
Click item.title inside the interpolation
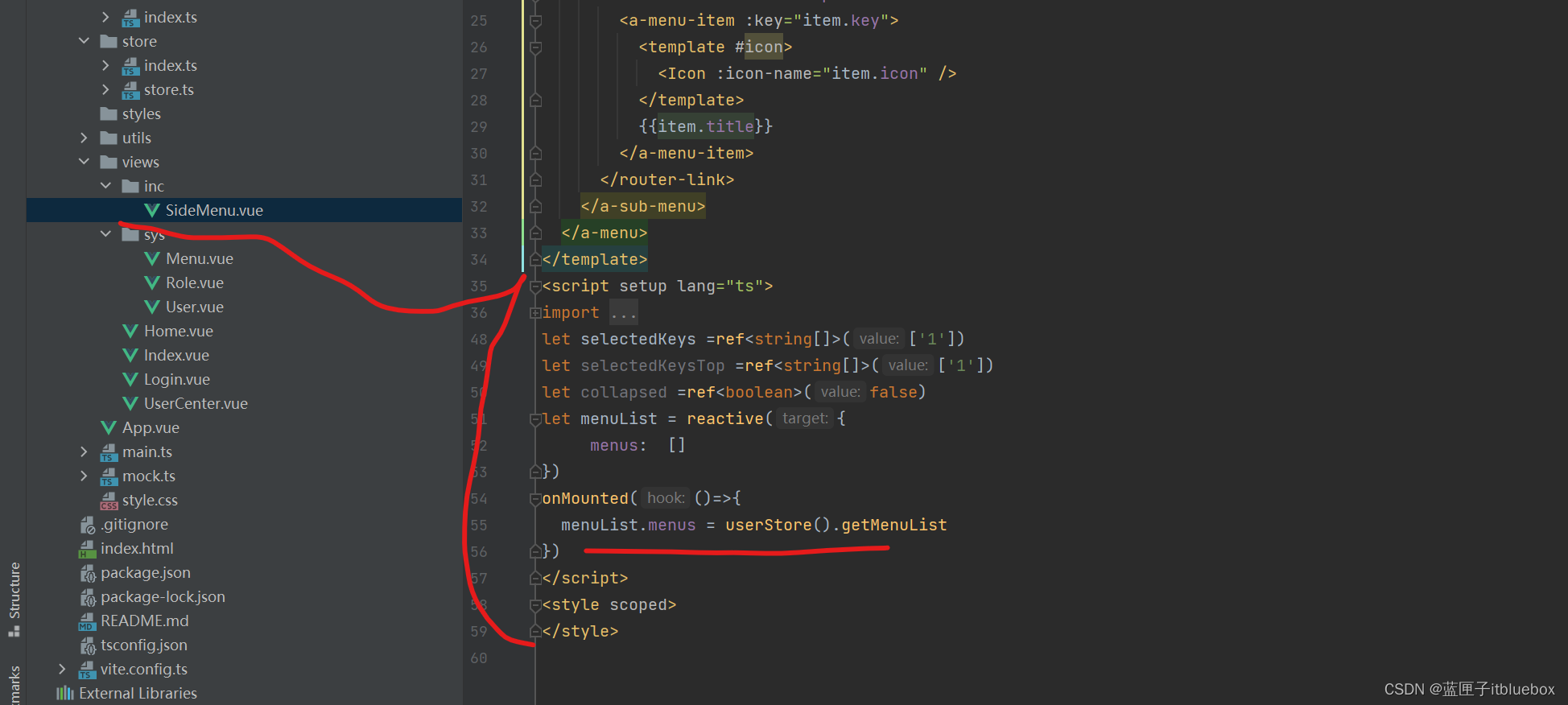pos(706,126)
